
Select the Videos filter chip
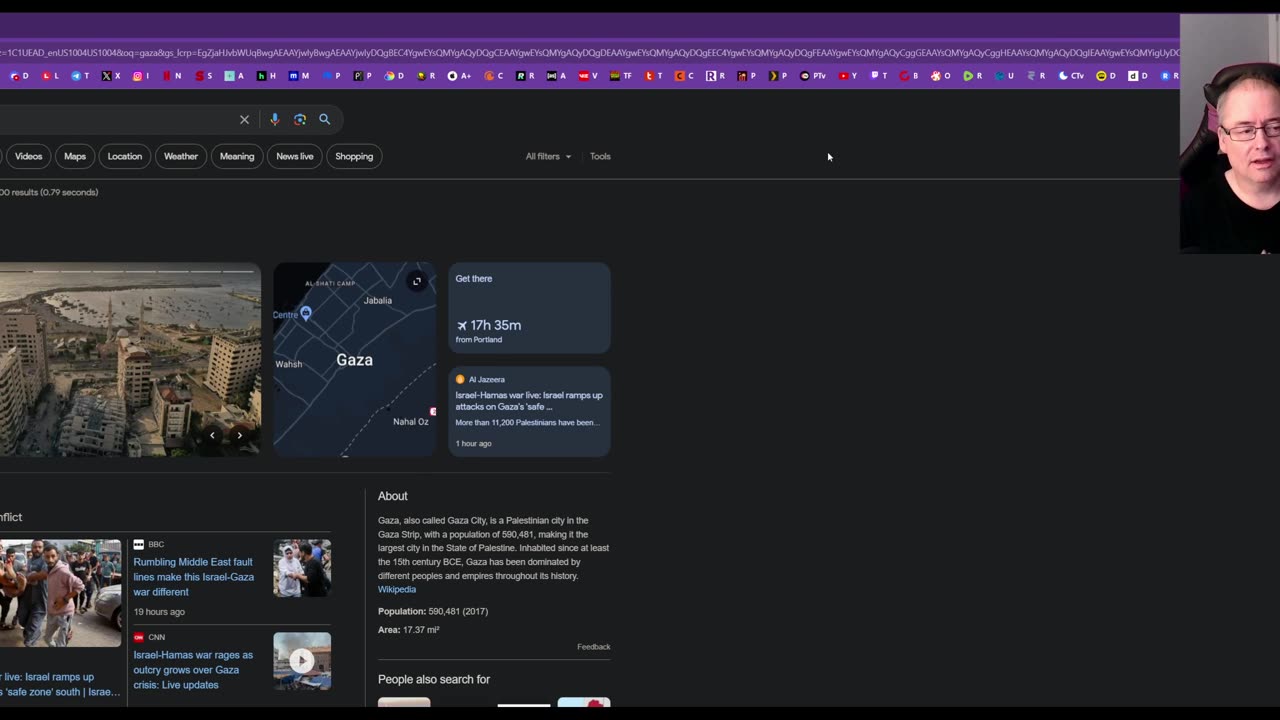pos(28,156)
